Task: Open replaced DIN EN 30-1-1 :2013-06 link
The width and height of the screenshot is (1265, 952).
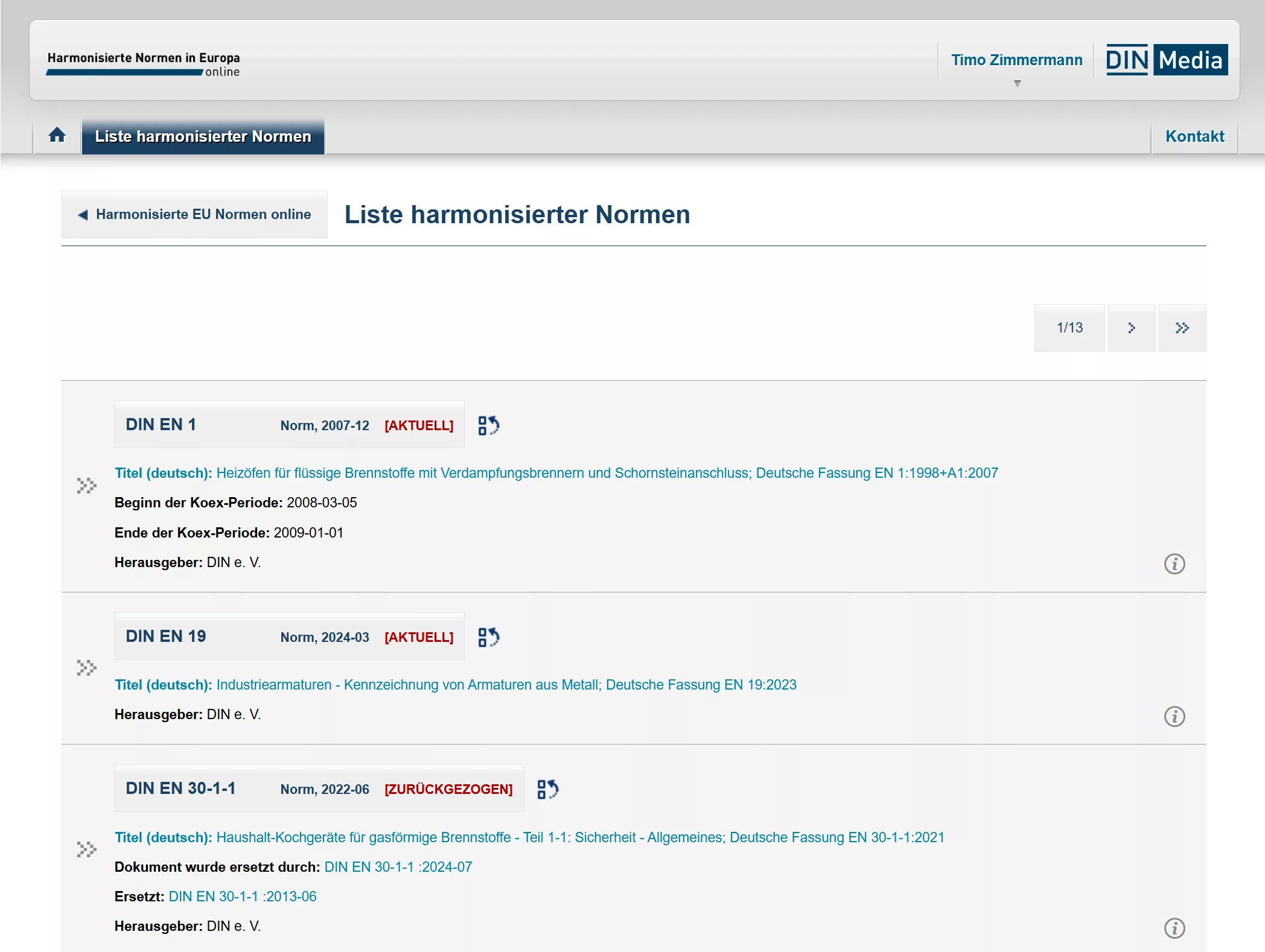Action: point(242,896)
